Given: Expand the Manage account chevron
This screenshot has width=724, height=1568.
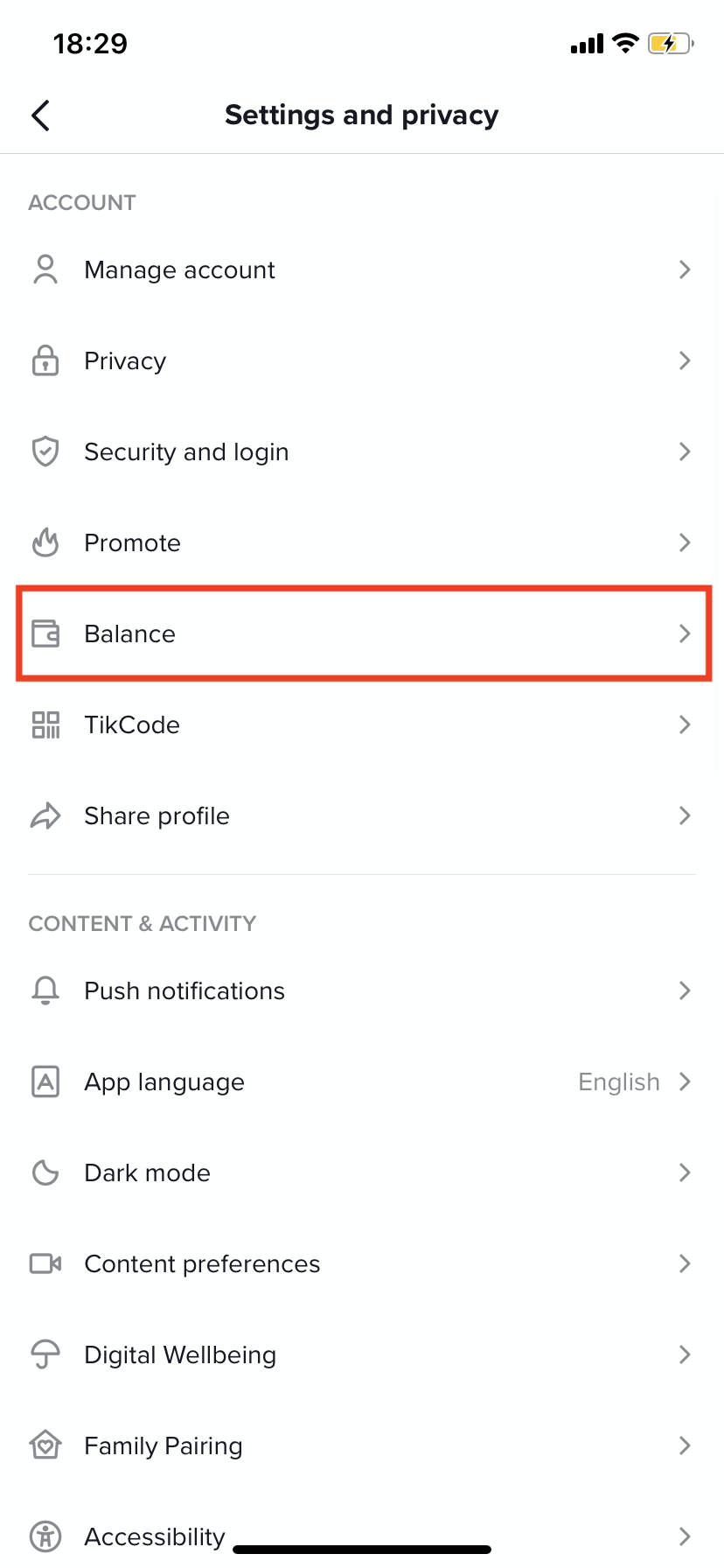Looking at the screenshot, I should [685, 269].
